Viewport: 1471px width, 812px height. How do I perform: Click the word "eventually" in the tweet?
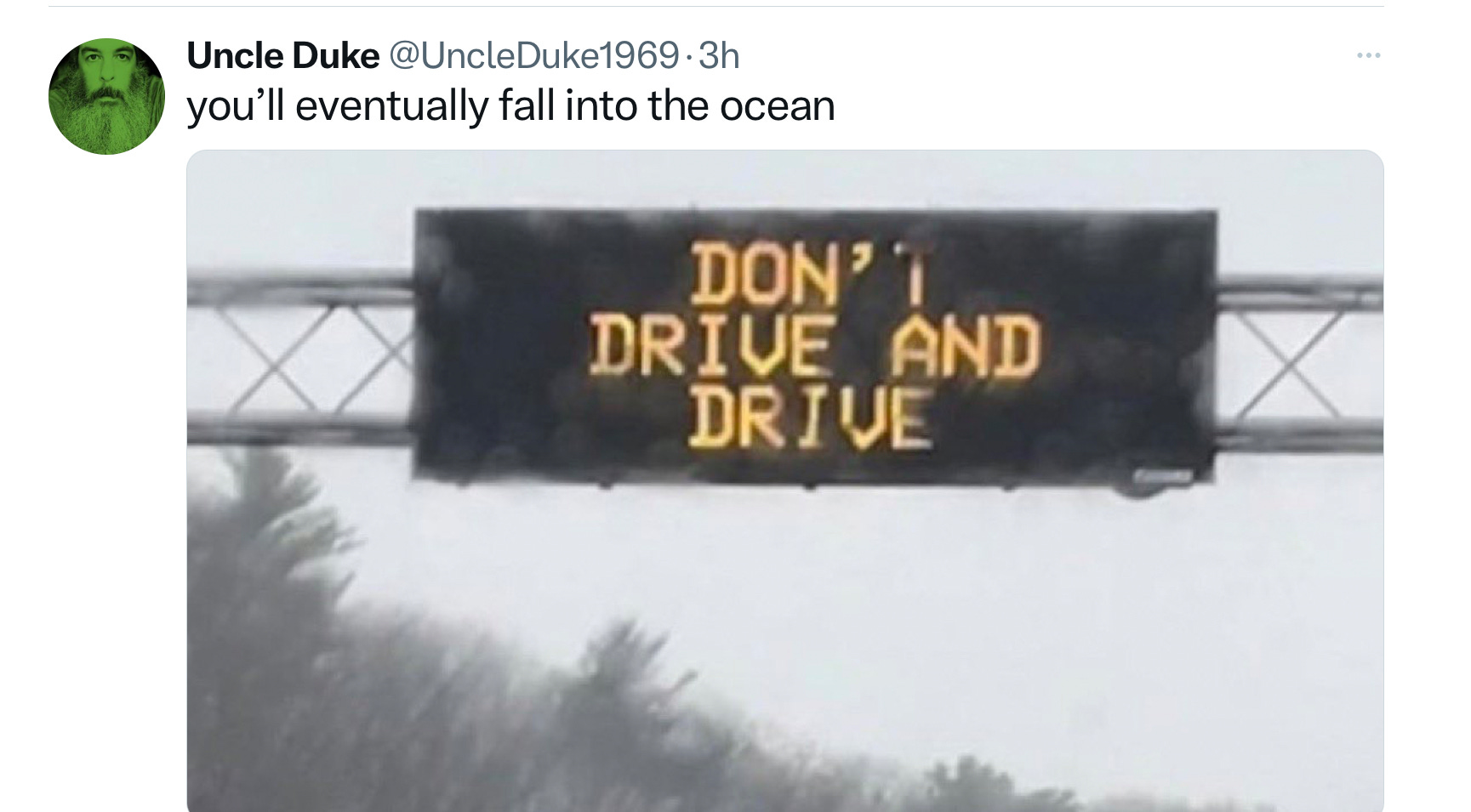pyautogui.click(x=391, y=108)
